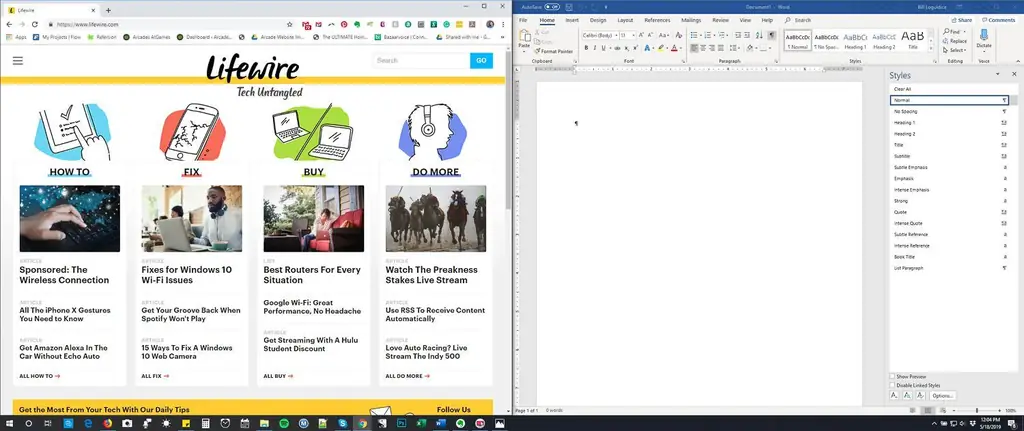Click the New Style icon in Styles pane
The image size is (1024, 431).
click(894, 396)
